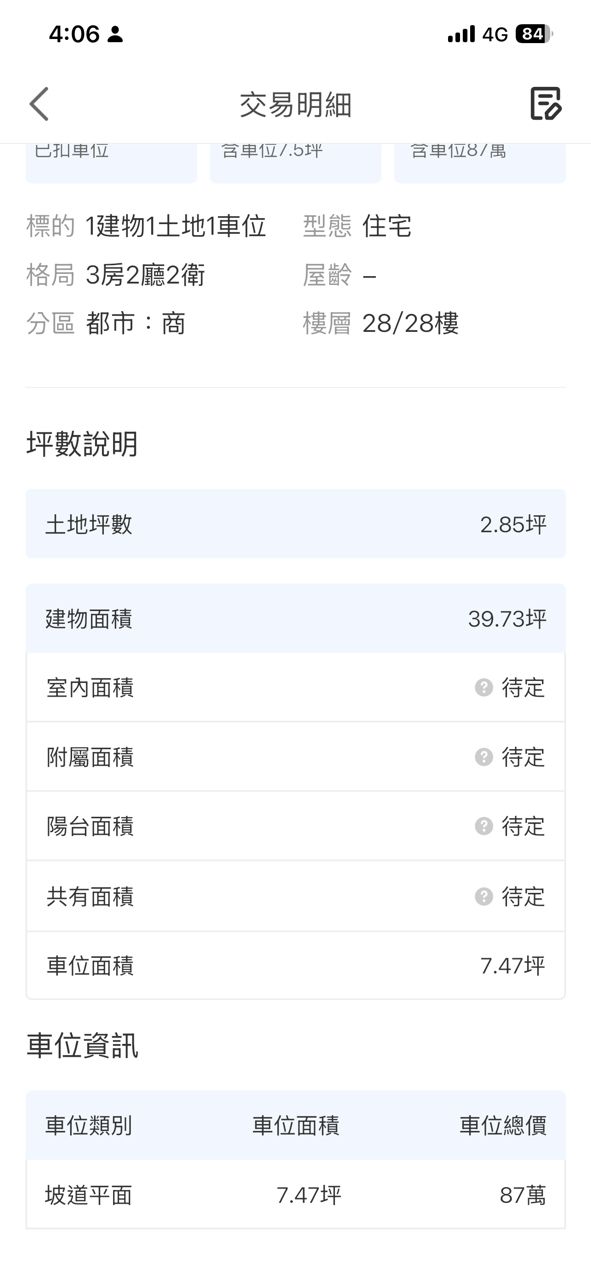Screen dimensions: 591x1280
Task: Tap the 交易明細 page title
Action: (296, 105)
